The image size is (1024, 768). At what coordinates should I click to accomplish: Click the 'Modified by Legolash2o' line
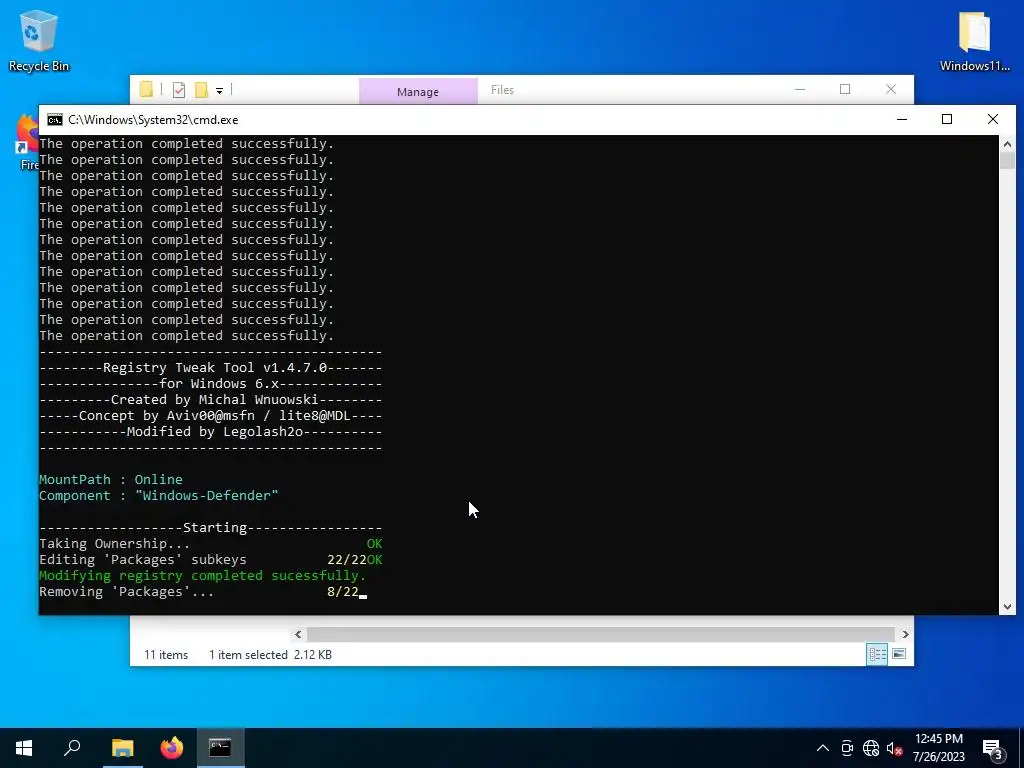tap(215, 432)
